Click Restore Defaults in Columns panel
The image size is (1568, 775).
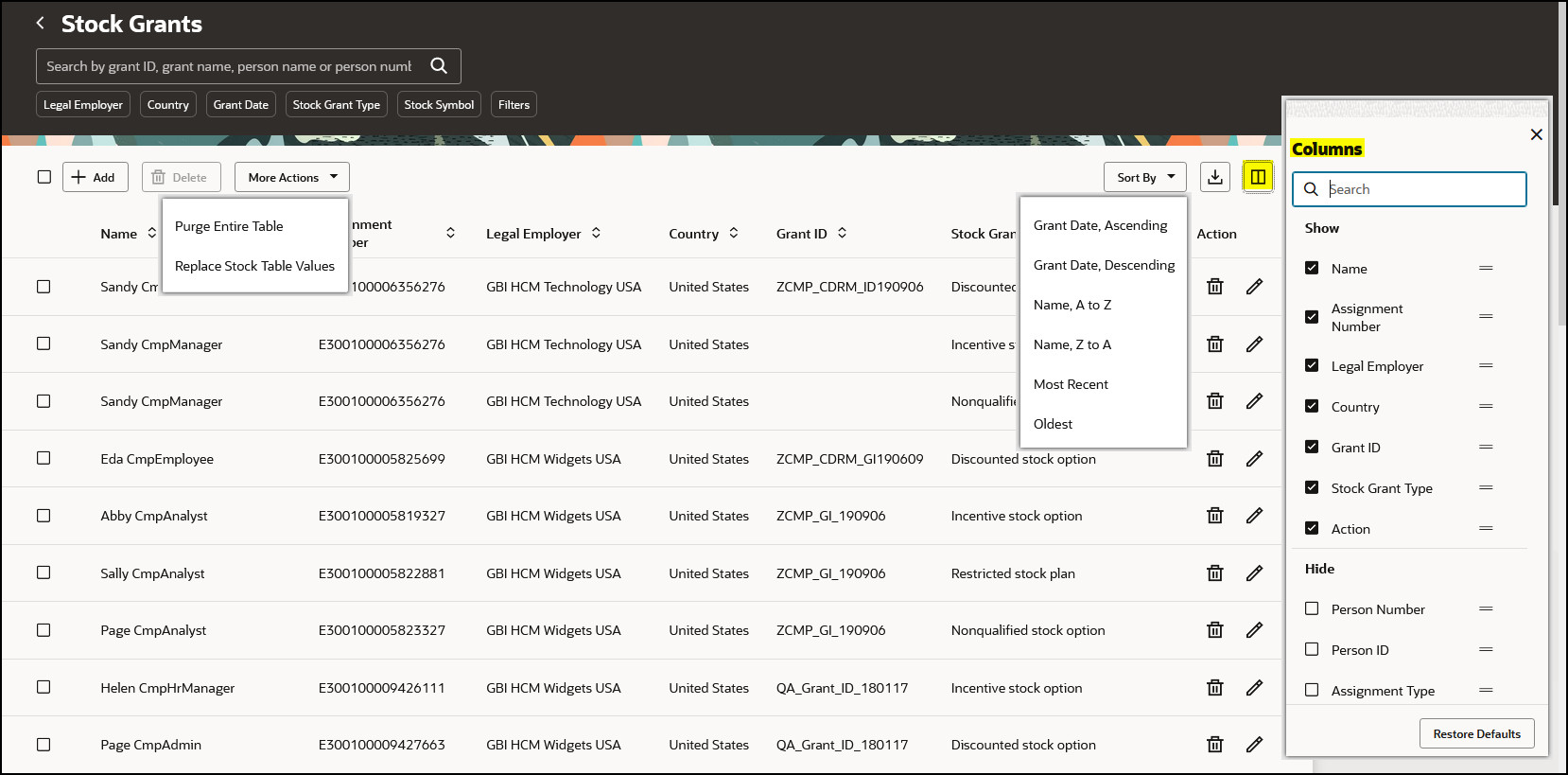coord(1477,733)
